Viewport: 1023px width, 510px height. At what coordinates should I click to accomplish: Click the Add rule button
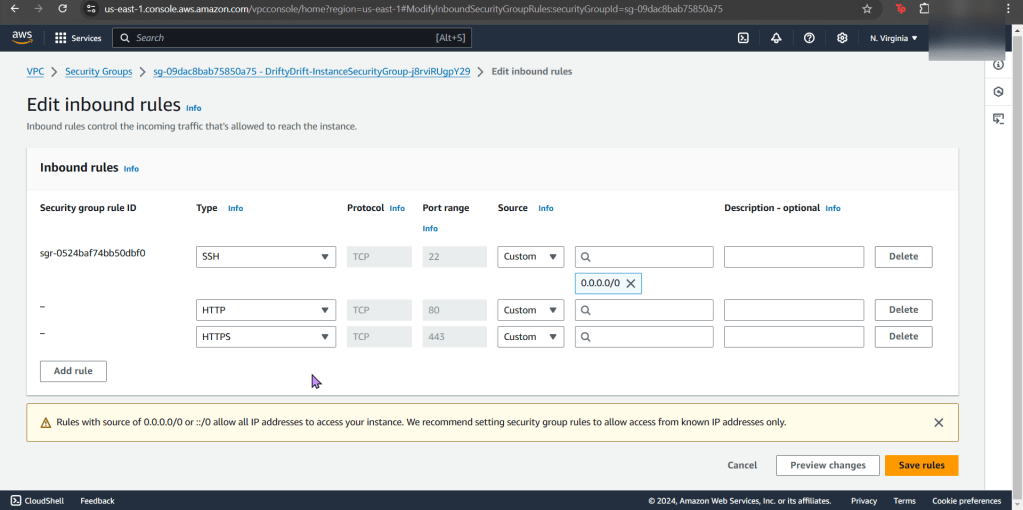click(x=73, y=371)
